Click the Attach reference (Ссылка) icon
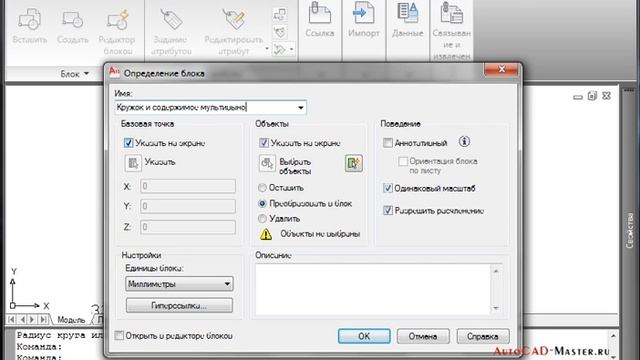The height and width of the screenshot is (360, 640). click(320, 13)
